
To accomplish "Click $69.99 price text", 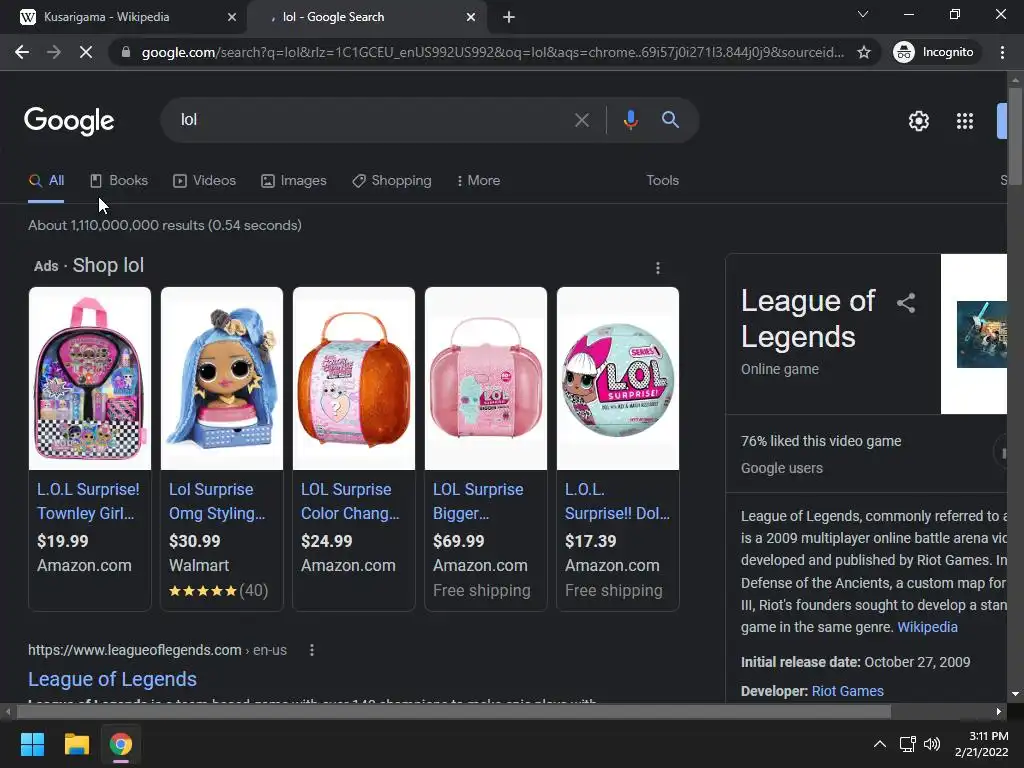I will tap(458, 541).
